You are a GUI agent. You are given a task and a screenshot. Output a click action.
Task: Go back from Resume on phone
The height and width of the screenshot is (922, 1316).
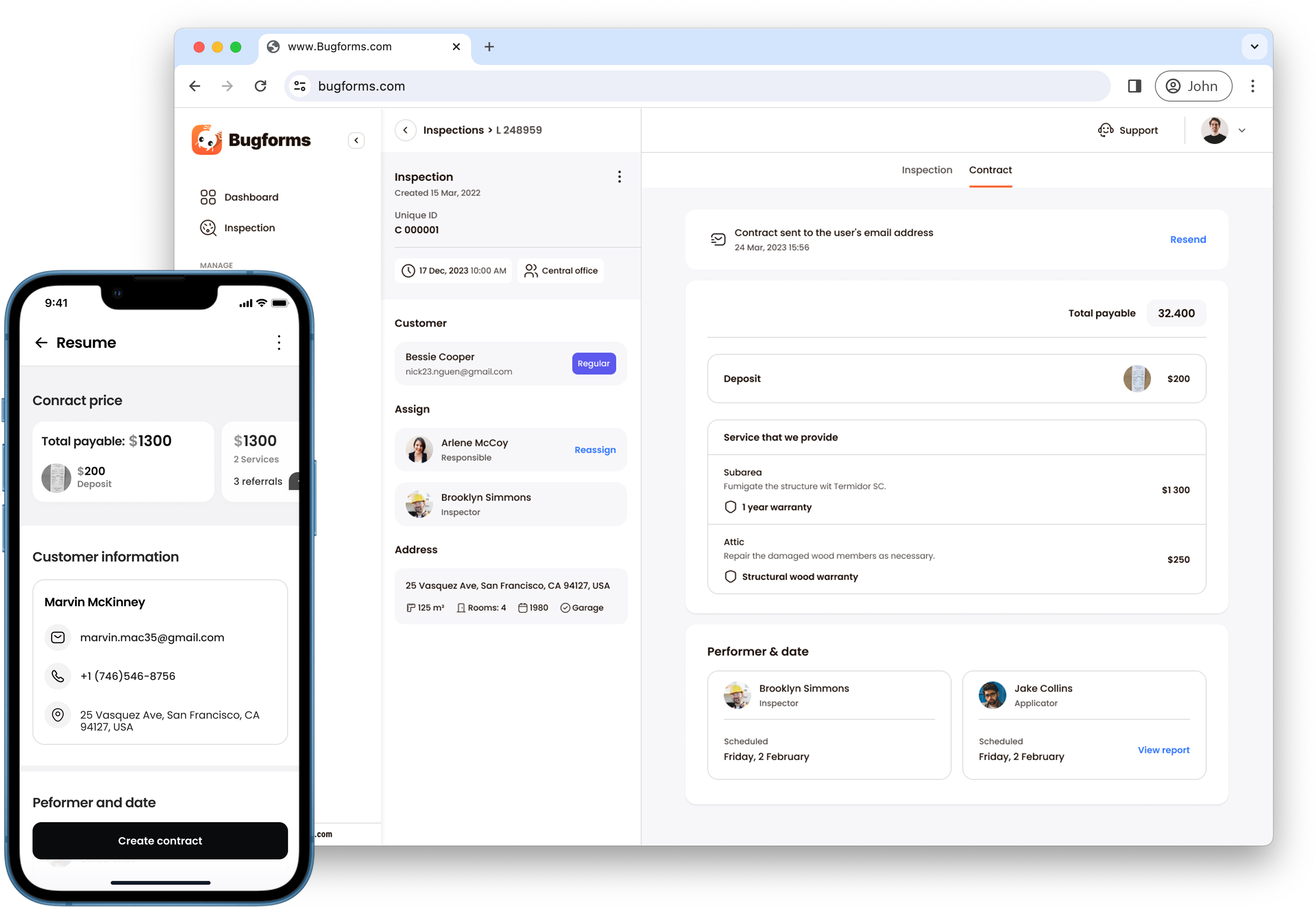(x=41, y=343)
